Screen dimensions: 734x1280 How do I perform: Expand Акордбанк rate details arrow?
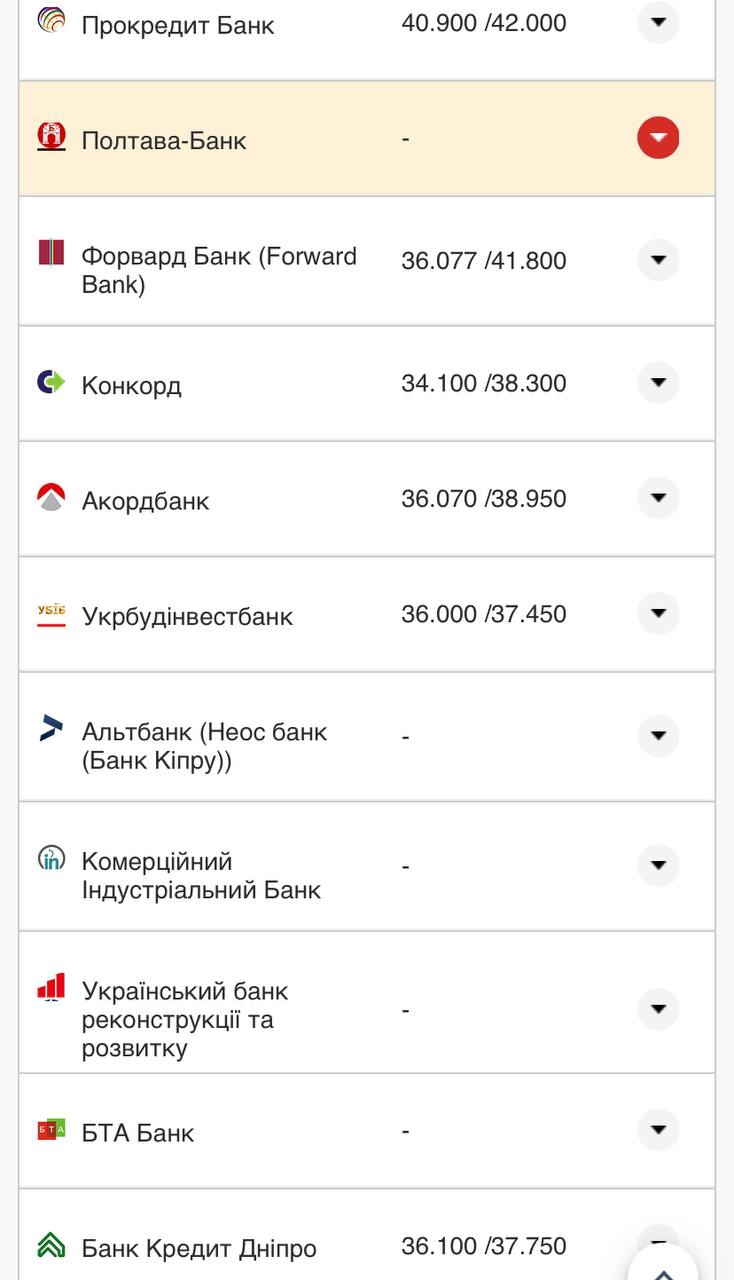click(x=658, y=498)
